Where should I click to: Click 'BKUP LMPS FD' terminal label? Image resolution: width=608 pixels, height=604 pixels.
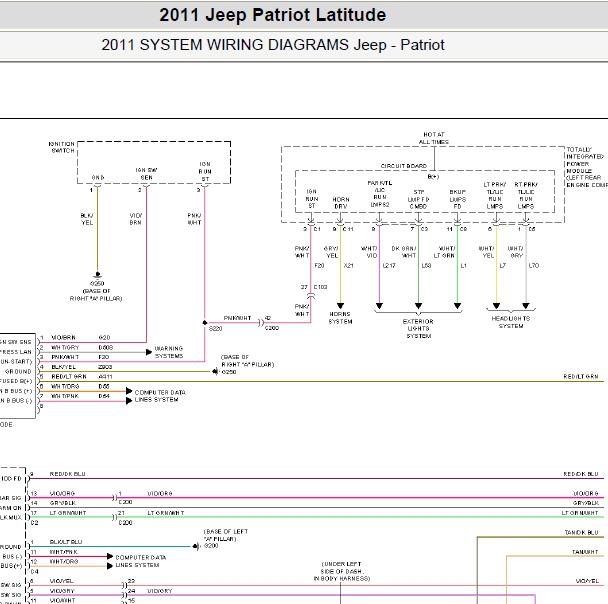458,199
